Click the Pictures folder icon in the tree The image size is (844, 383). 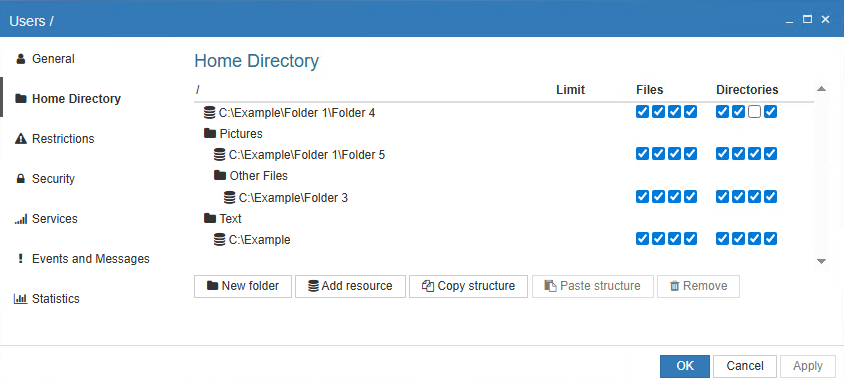(x=210, y=133)
